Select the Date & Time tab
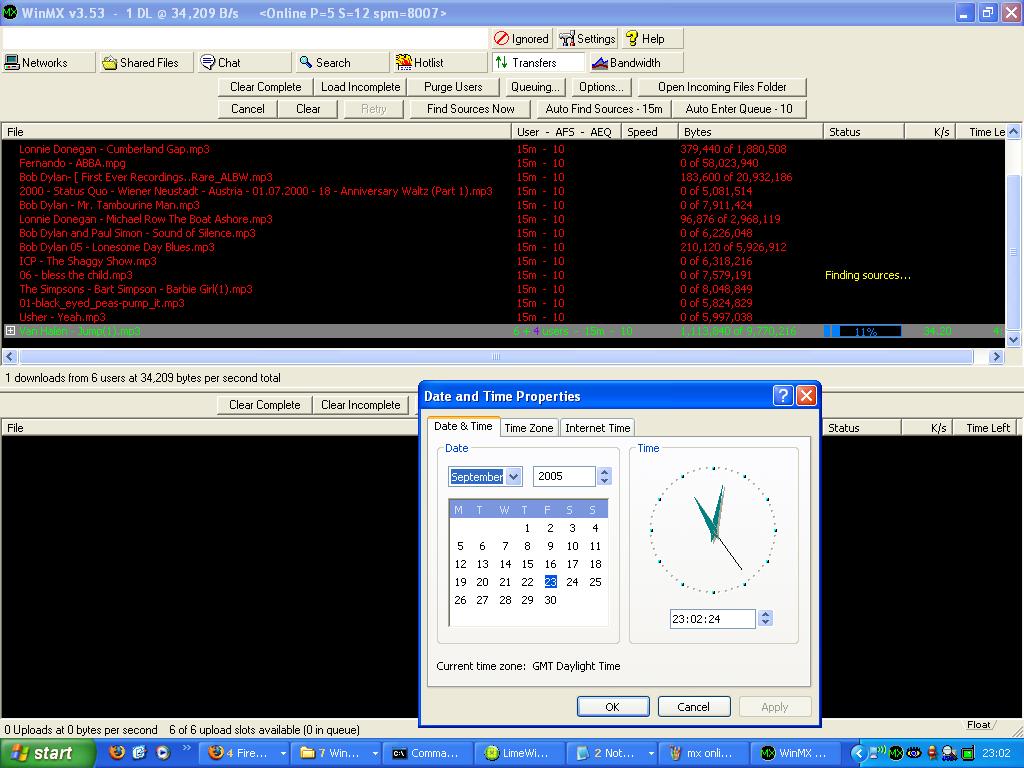1024x768 pixels. 463,426
